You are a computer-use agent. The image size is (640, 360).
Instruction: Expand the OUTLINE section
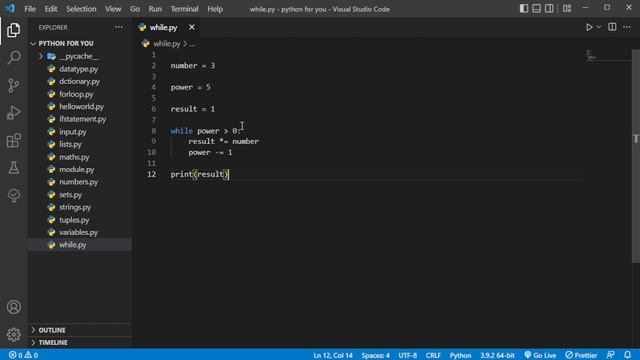coord(80,330)
